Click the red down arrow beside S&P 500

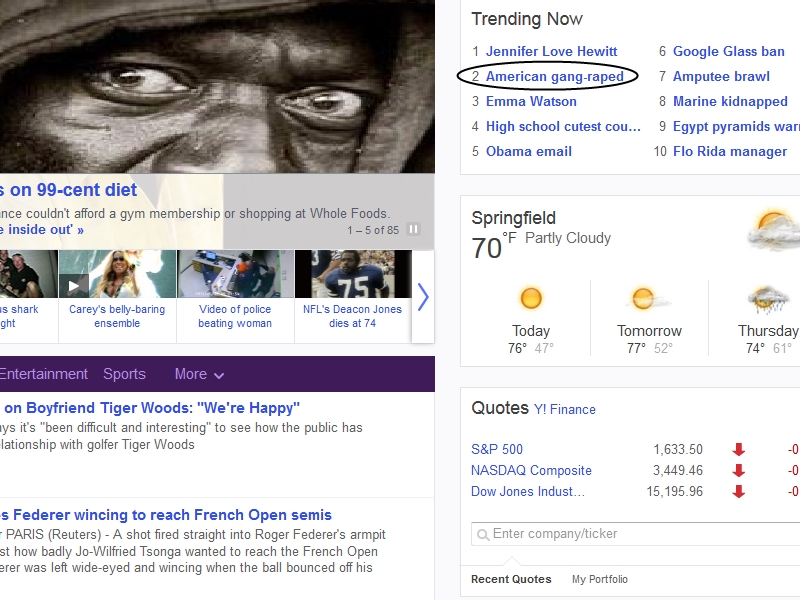point(739,449)
